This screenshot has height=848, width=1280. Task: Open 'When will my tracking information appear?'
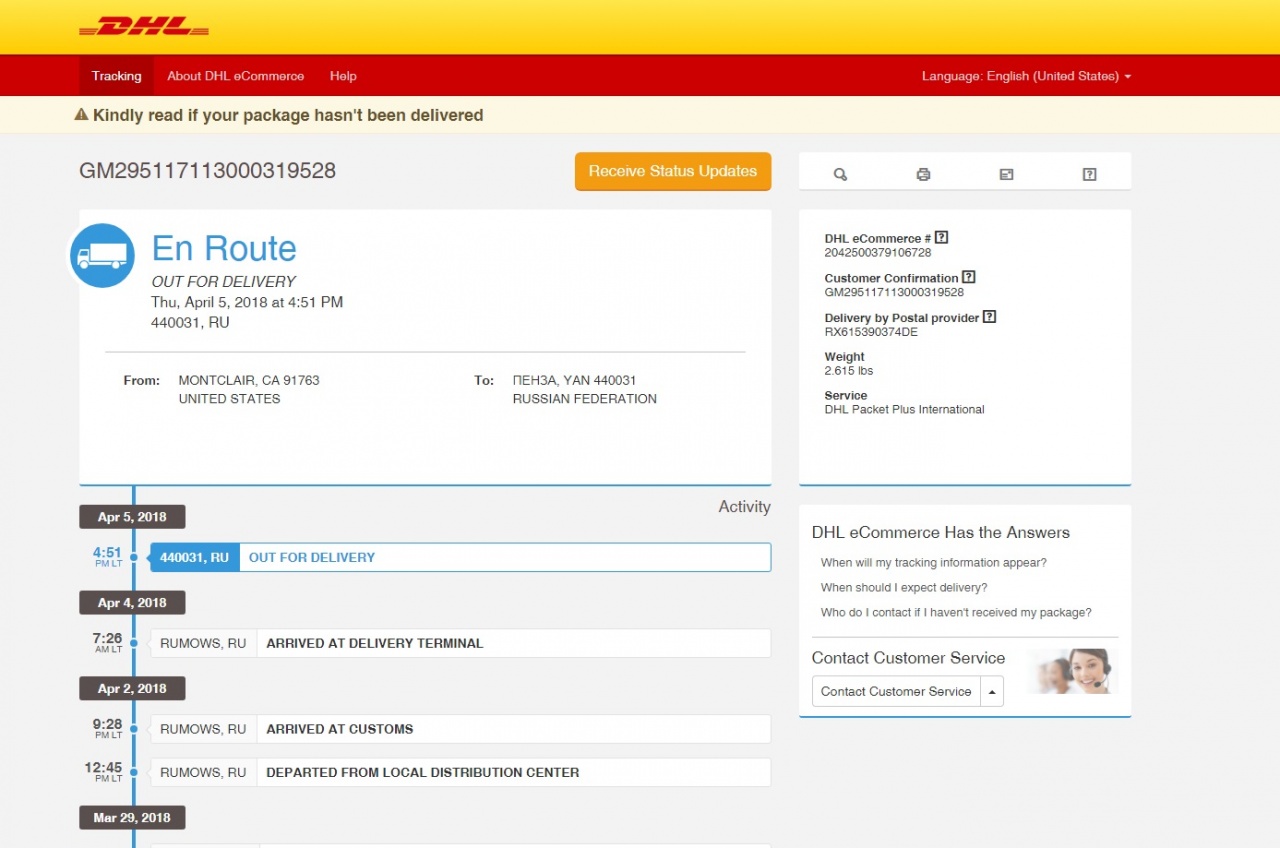pyautogui.click(x=934, y=563)
